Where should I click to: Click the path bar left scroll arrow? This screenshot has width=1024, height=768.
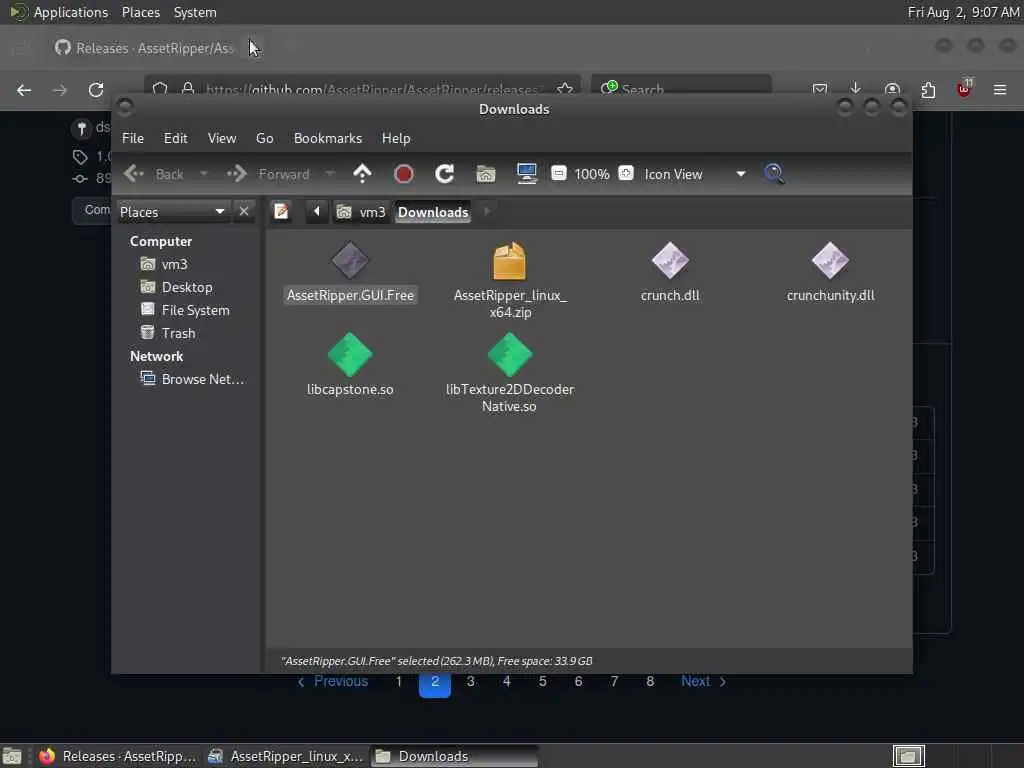click(317, 212)
